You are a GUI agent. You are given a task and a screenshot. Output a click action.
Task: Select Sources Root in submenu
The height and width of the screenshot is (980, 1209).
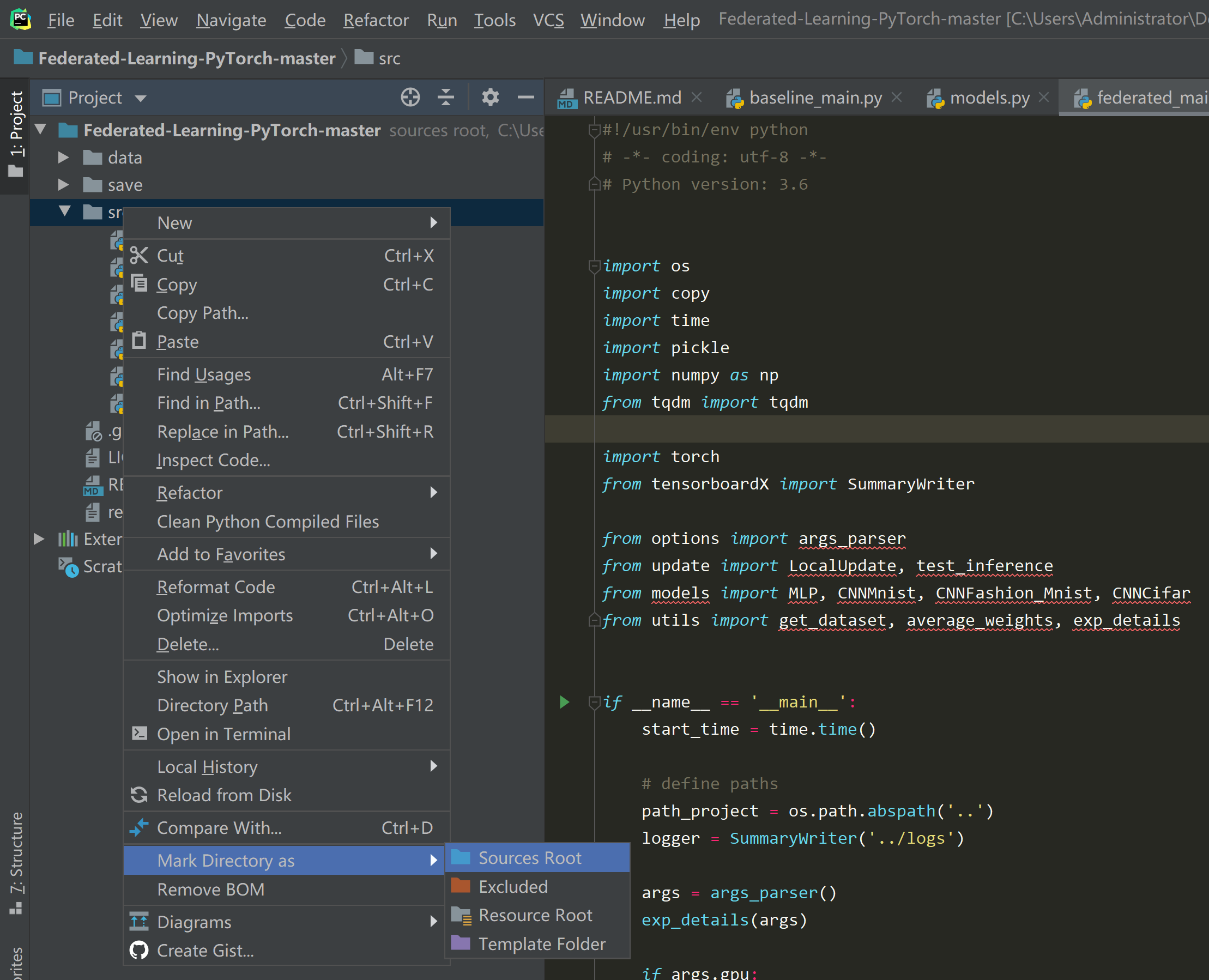pos(529,857)
